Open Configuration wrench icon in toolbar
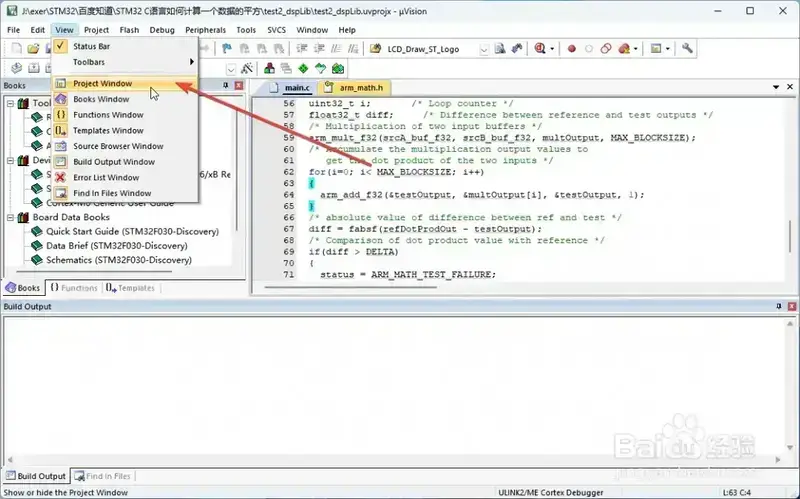This screenshot has width=800, height=499. (x=687, y=48)
